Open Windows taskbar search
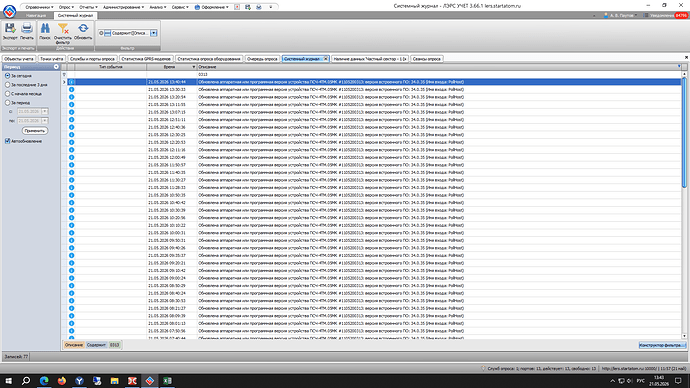 (26, 381)
